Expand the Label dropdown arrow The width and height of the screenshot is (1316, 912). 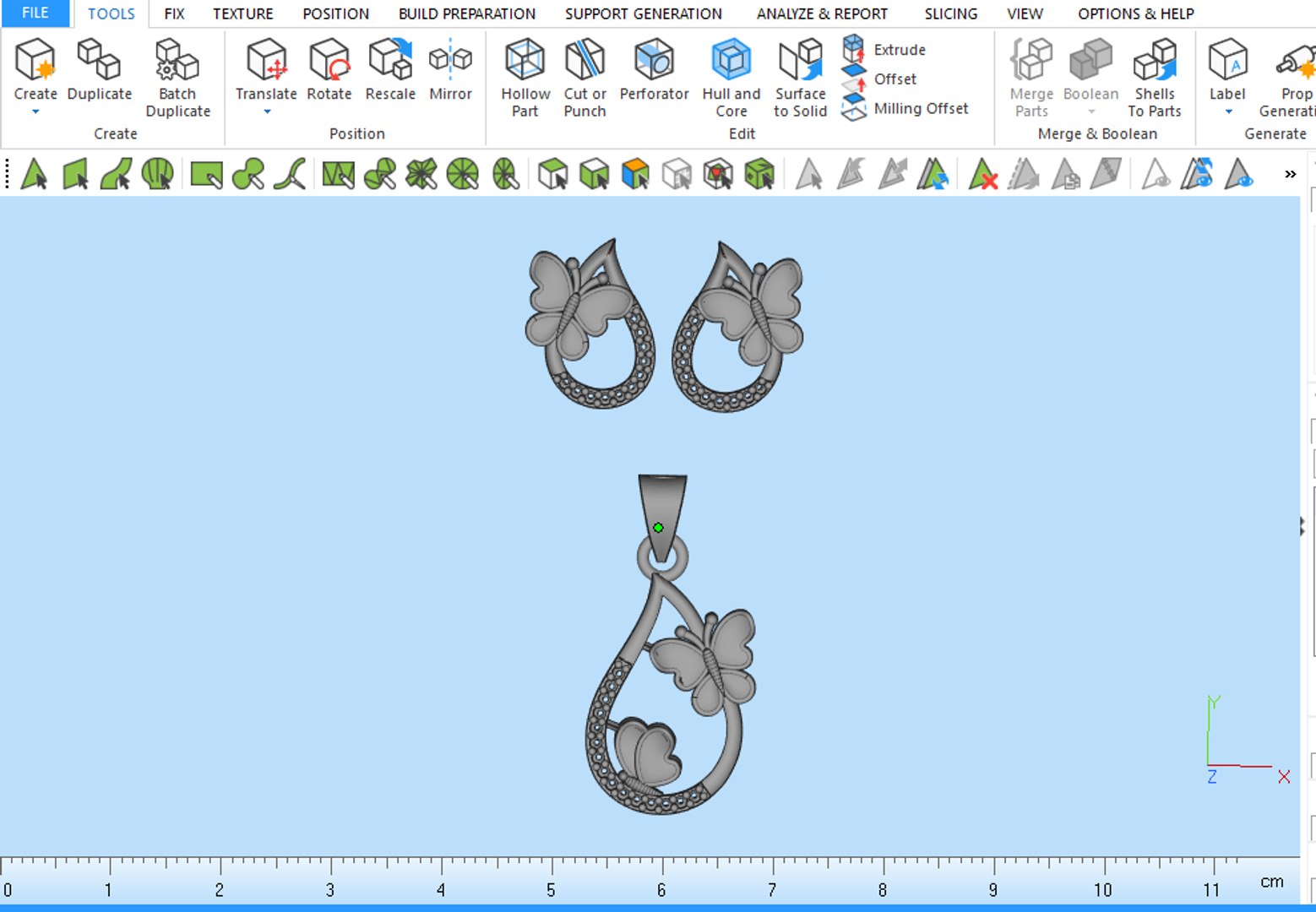[x=1228, y=111]
